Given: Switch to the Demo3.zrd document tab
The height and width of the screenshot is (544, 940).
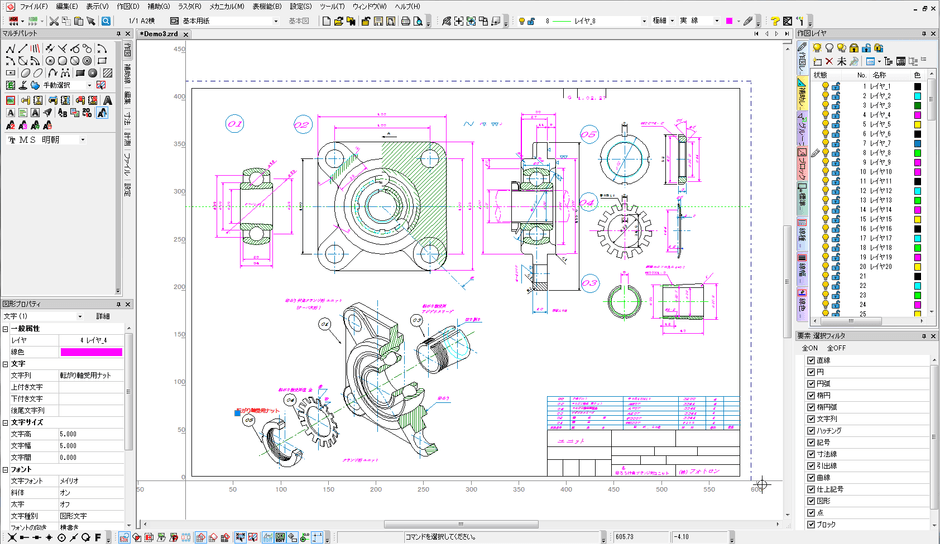Looking at the screenshot, I should (160, 34).
